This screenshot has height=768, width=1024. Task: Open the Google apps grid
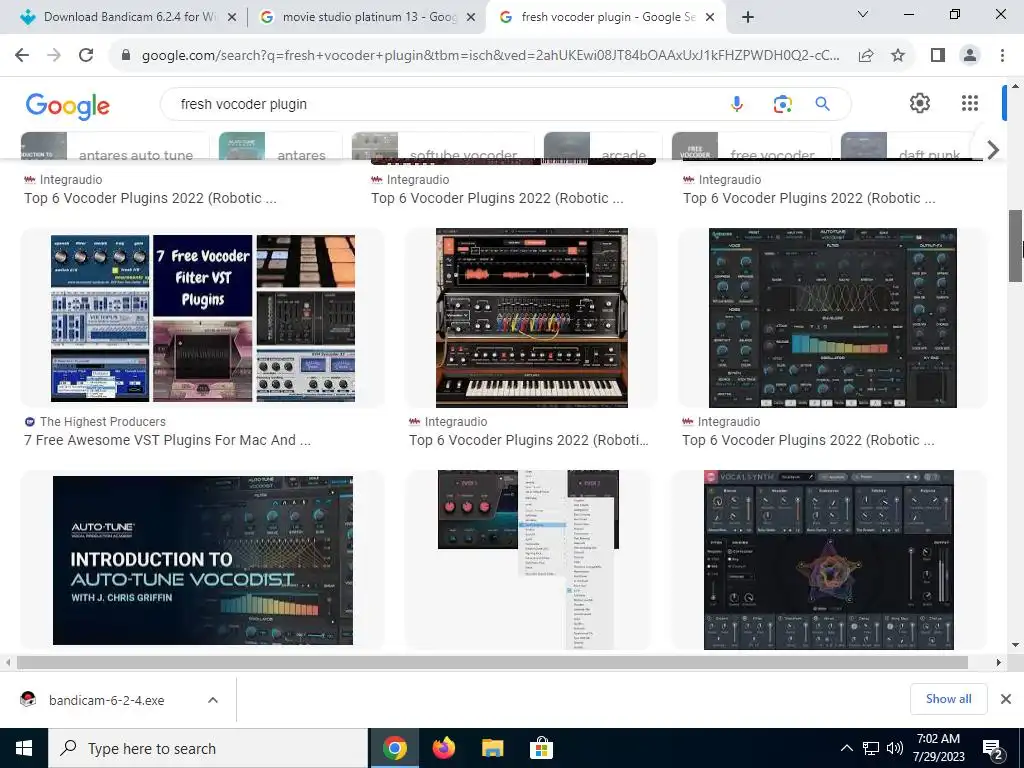[x=970, y=103]
